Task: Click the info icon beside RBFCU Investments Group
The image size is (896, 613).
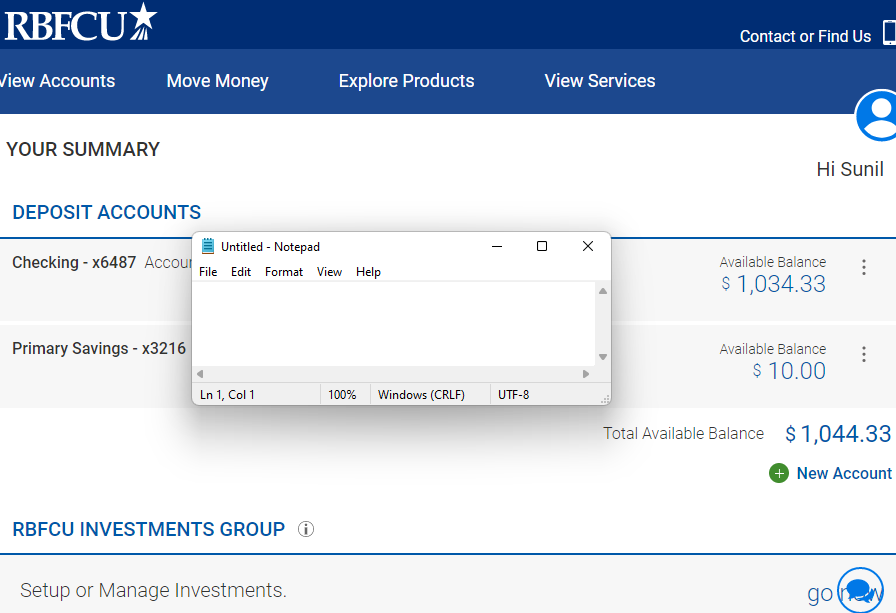Action: pyautogui.click(x=306, y=529)
